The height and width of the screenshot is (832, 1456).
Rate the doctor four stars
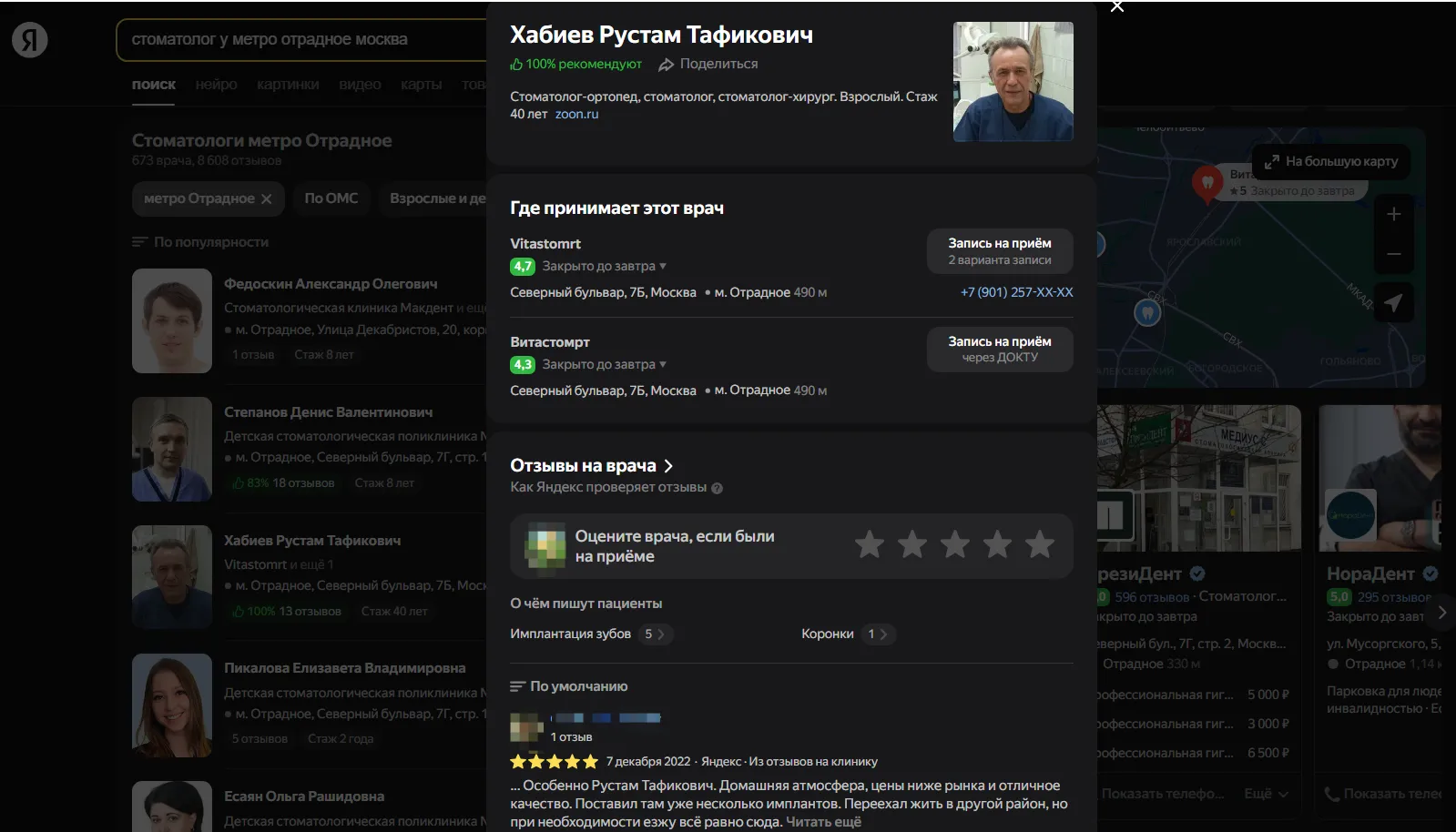tap(997, 544)
